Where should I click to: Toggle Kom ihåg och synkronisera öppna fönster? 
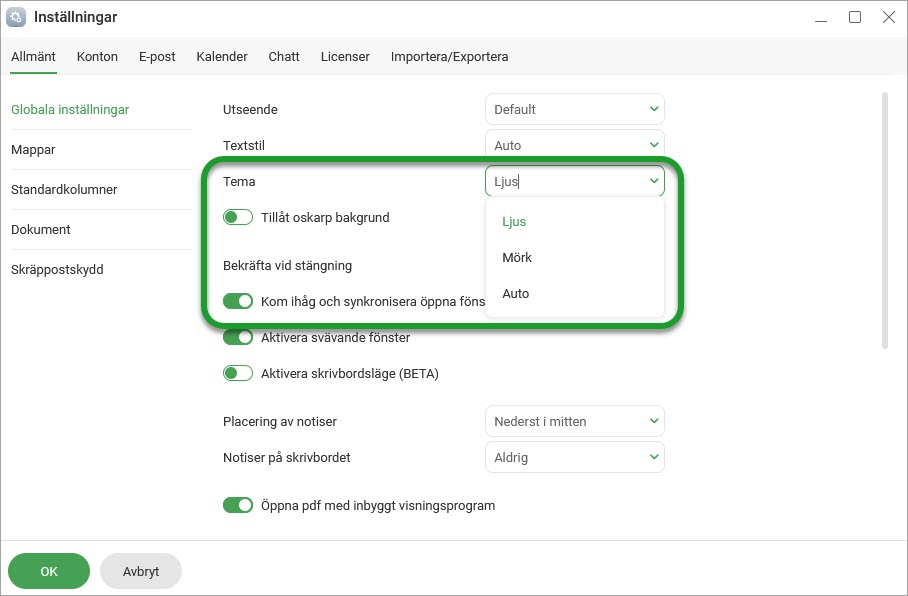[238, 301]
